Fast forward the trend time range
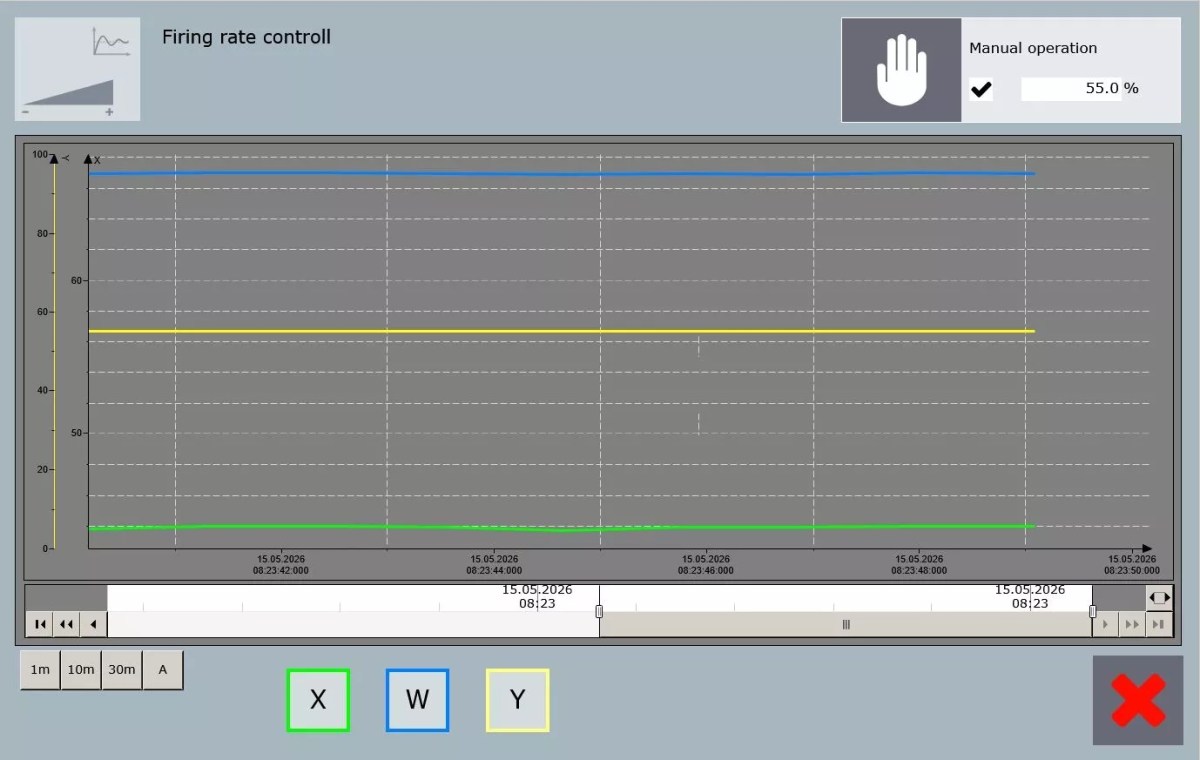1200x760 pixels. pyautogui.click(x=1132, y=624)
